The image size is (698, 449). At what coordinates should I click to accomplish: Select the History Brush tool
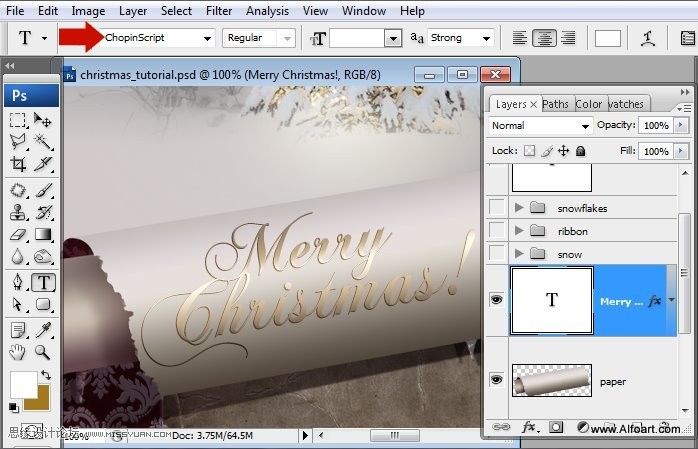pyautogui.click(x=43, y=212)
